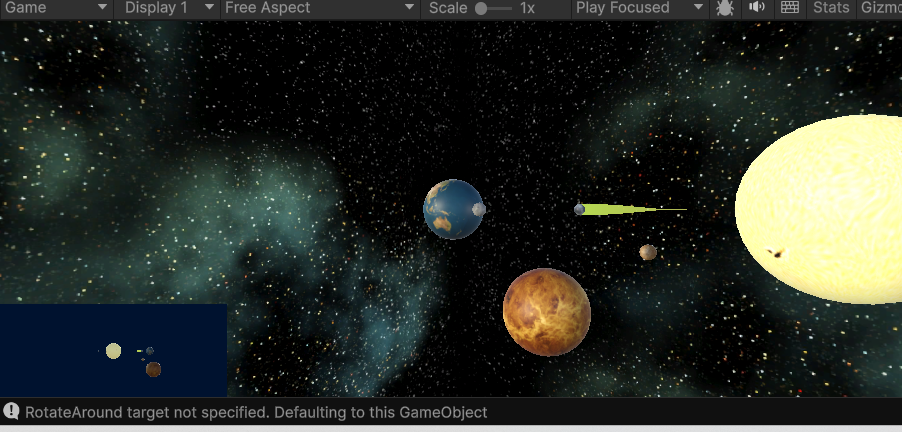902x432 pixels.
Task: Click the console warning icon in status bar
Action: pyautogui.click(x=12, y=411)
